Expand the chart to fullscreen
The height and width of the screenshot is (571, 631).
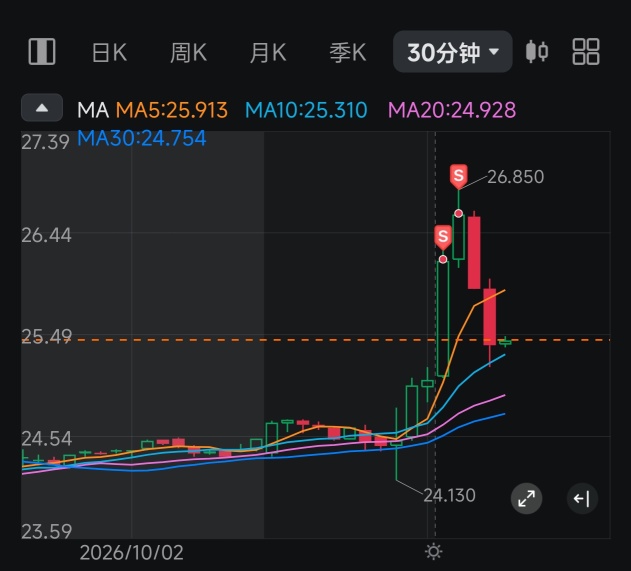526,499
